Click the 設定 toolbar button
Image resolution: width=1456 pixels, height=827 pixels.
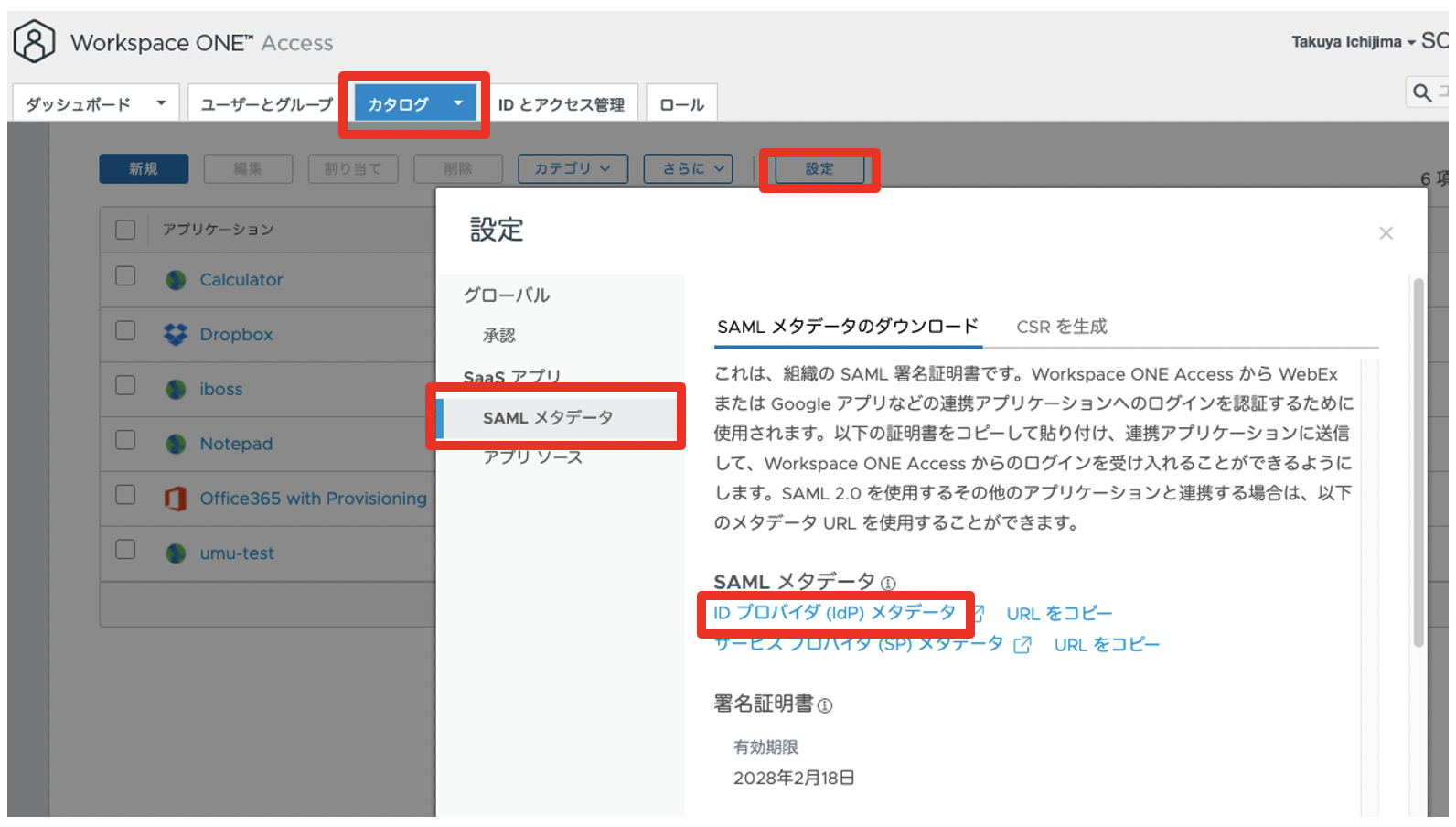coord(819,168)
